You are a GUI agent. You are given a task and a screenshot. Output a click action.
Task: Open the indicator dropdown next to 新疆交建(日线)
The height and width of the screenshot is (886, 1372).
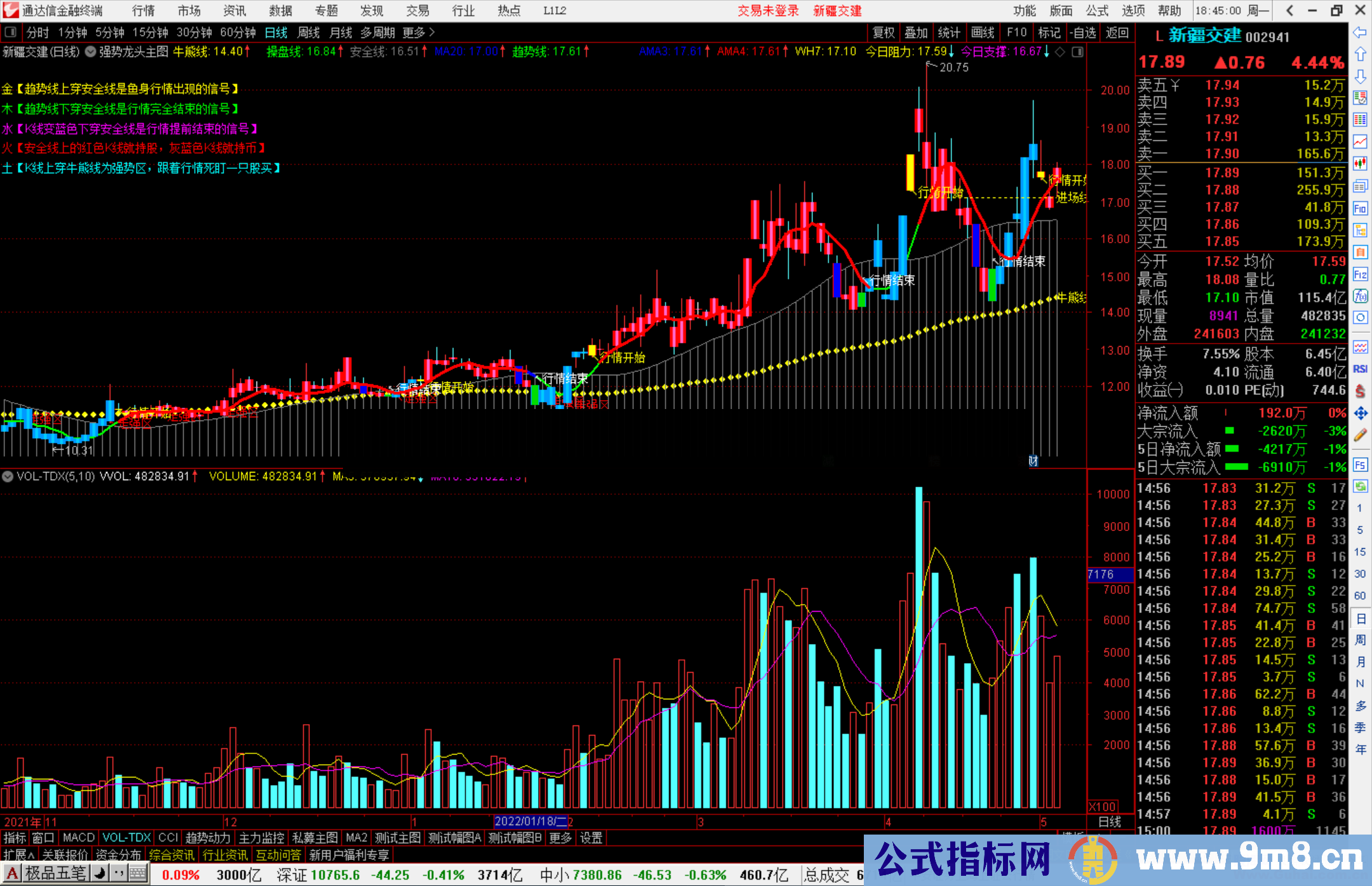[91, 52]
